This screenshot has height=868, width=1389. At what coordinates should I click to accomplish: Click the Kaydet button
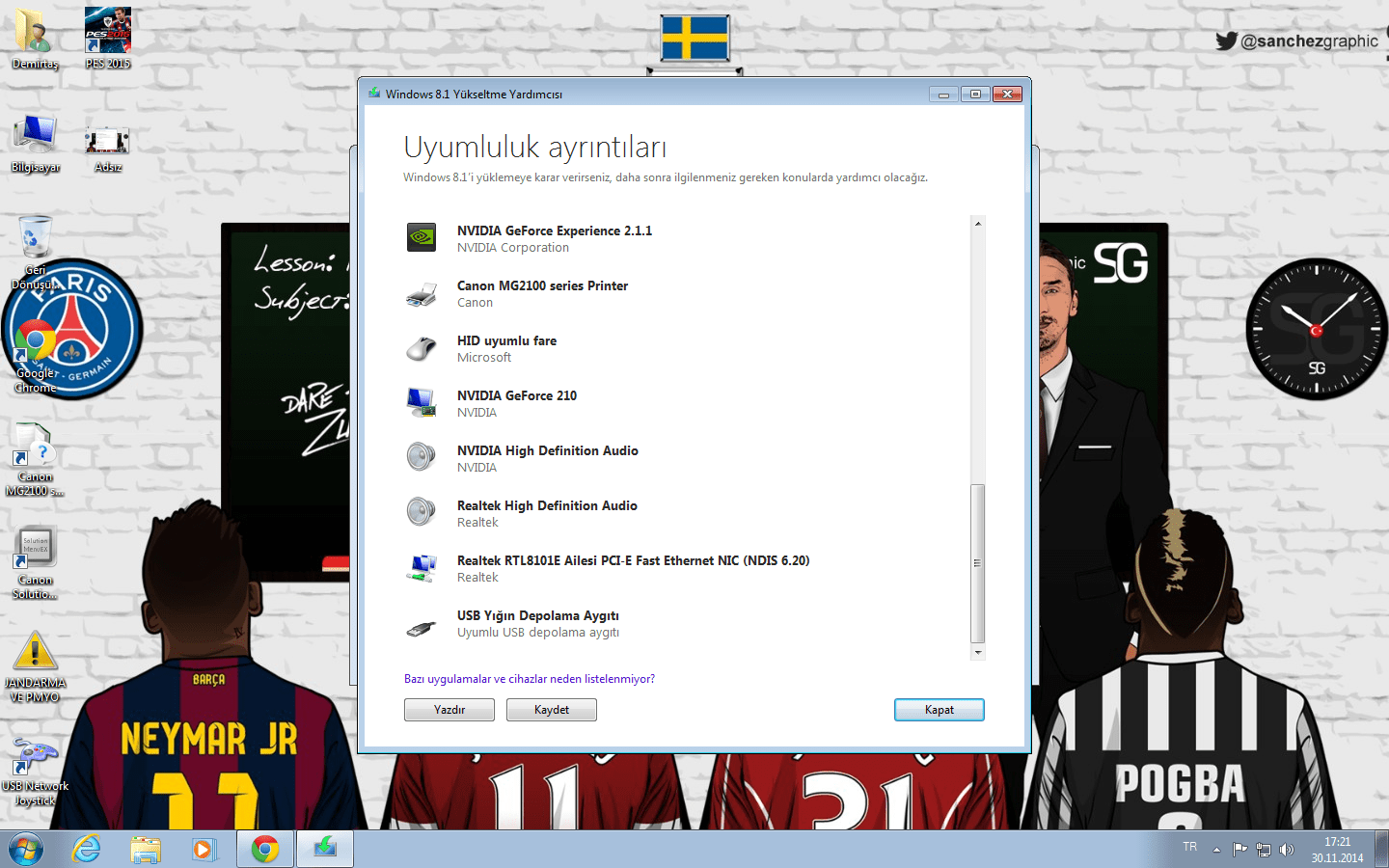pos(552,710)
